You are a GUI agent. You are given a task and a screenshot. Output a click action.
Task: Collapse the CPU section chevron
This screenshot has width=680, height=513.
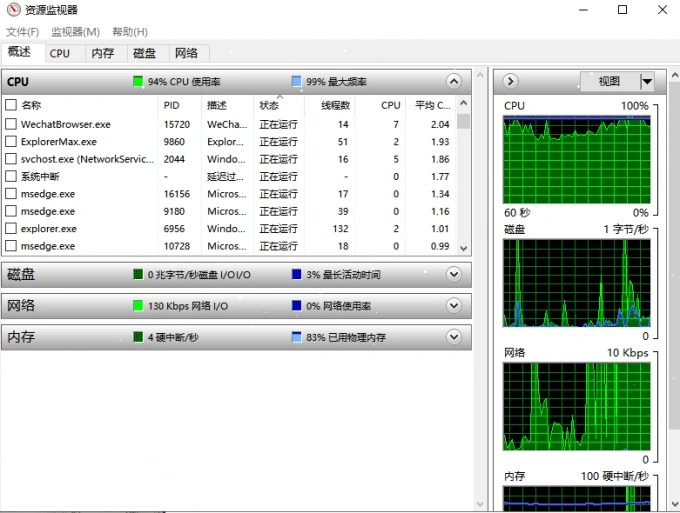click(454, 81)
